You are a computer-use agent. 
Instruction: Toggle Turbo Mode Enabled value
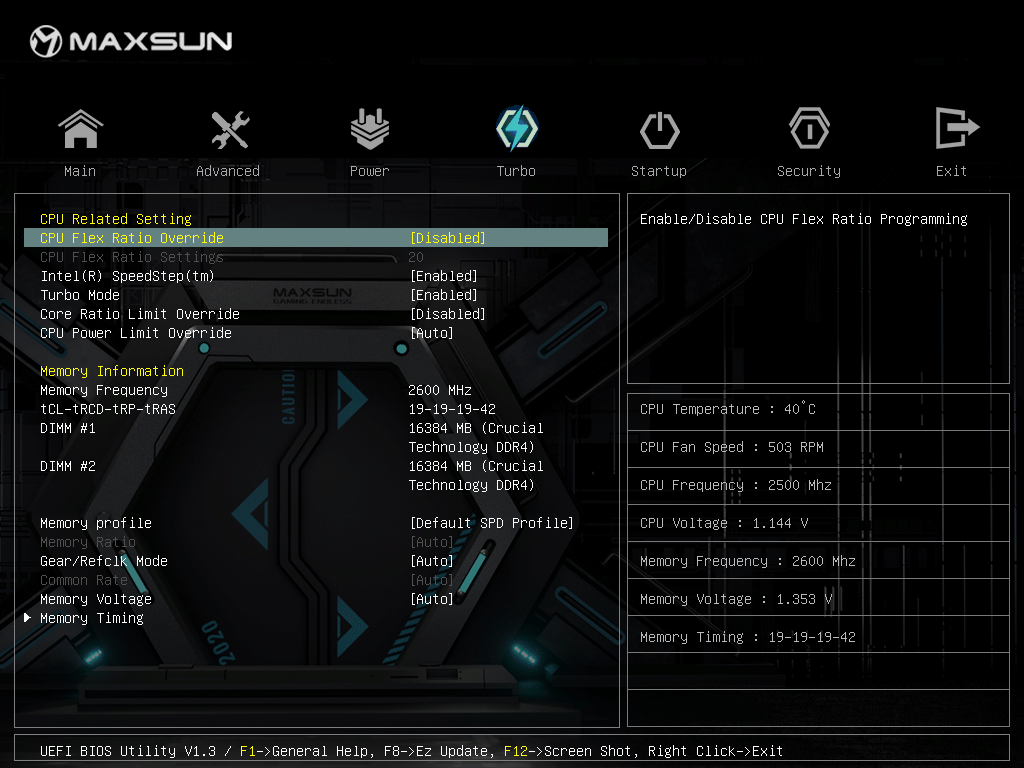(x=444, y=295)
